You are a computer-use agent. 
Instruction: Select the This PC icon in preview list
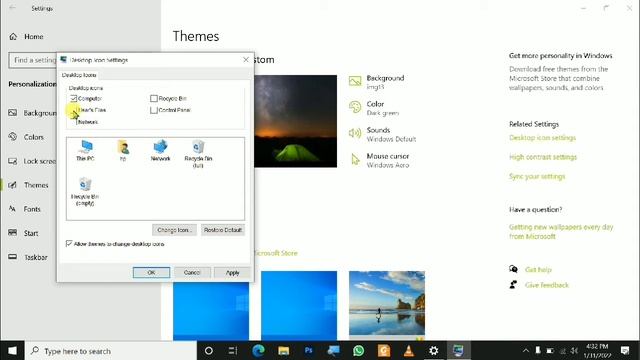[85, 150]
